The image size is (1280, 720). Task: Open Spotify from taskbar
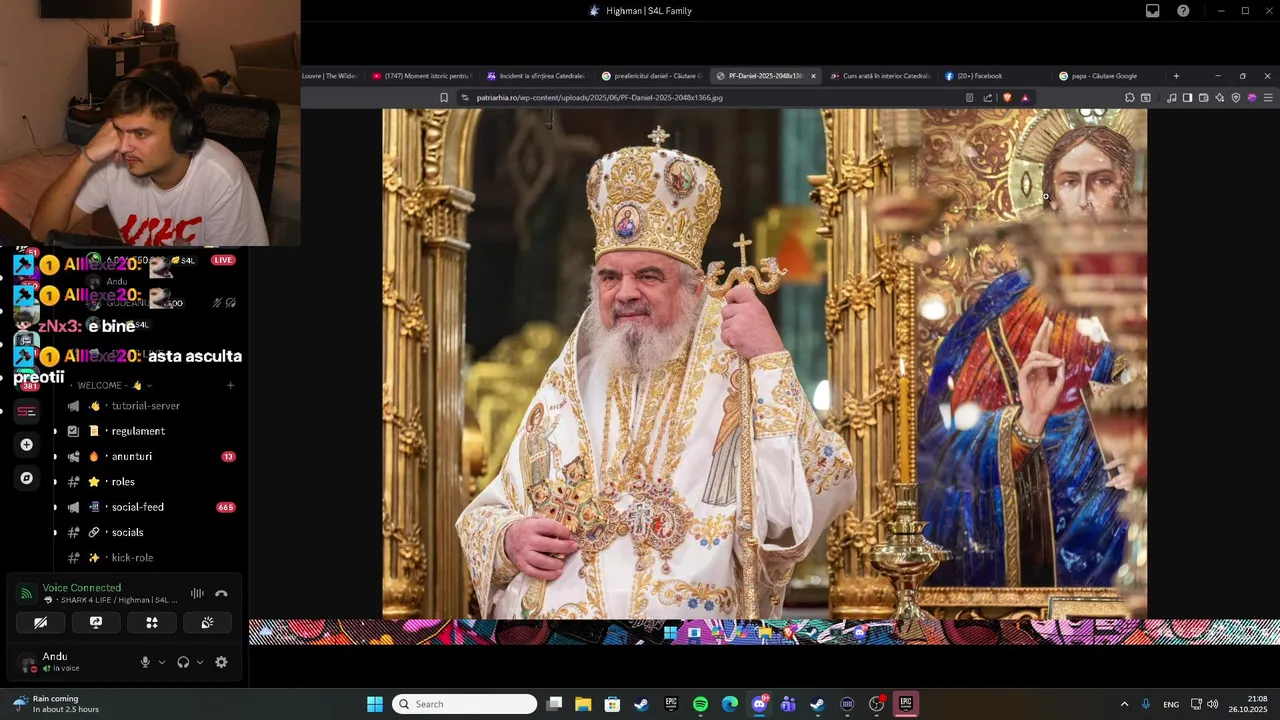pos(700,704)
